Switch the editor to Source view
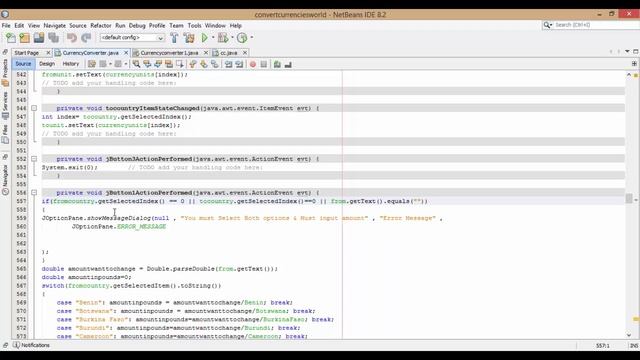 [x=23, y=64]
